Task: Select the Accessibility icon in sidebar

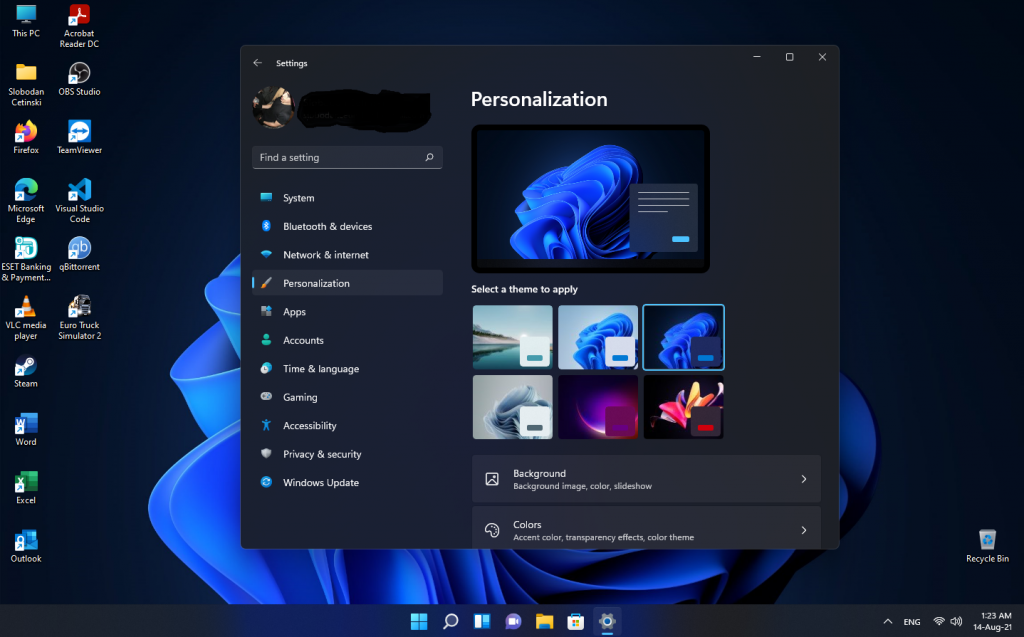Action: 266,425
